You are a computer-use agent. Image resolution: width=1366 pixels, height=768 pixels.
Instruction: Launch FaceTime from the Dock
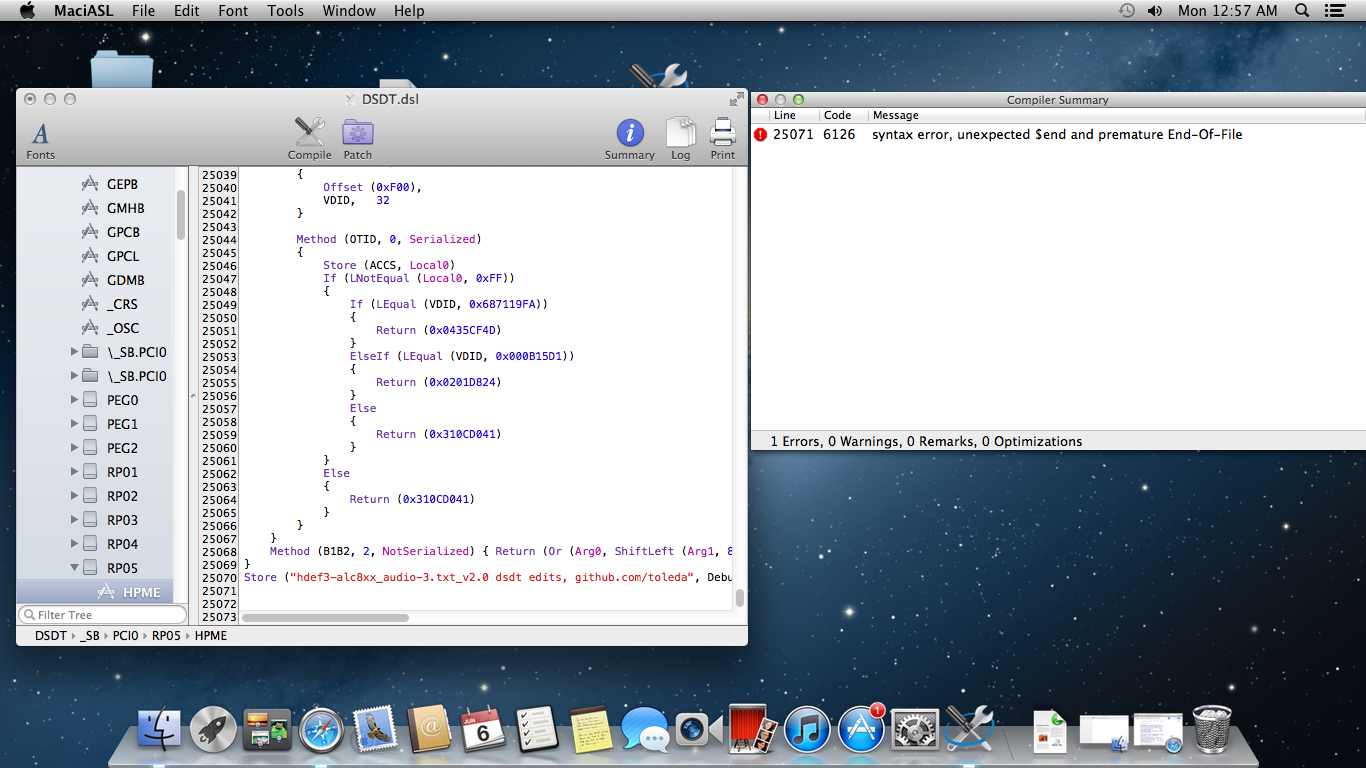(698, 730)
